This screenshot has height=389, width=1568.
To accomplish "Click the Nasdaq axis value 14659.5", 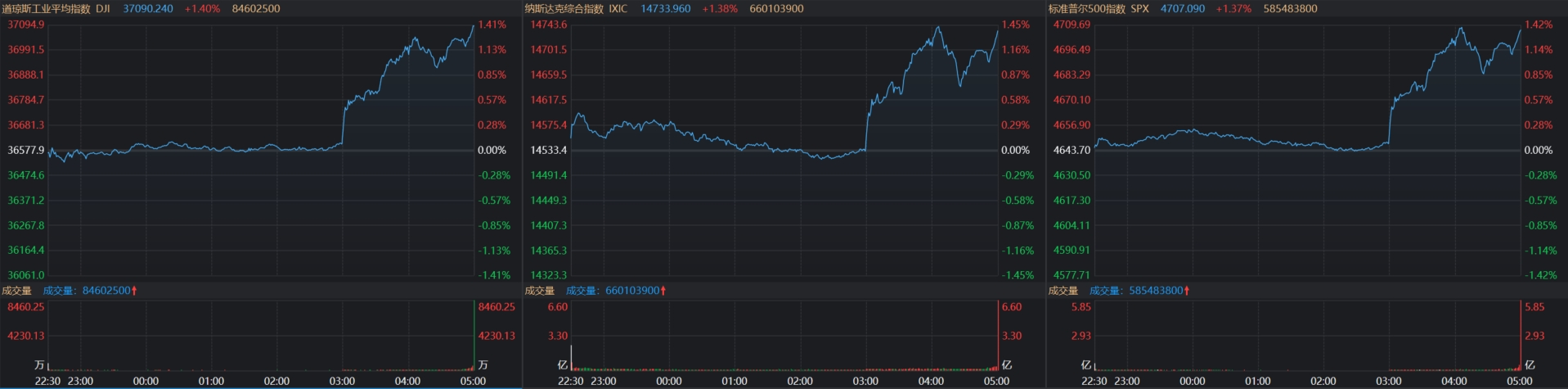I will 548,75.
